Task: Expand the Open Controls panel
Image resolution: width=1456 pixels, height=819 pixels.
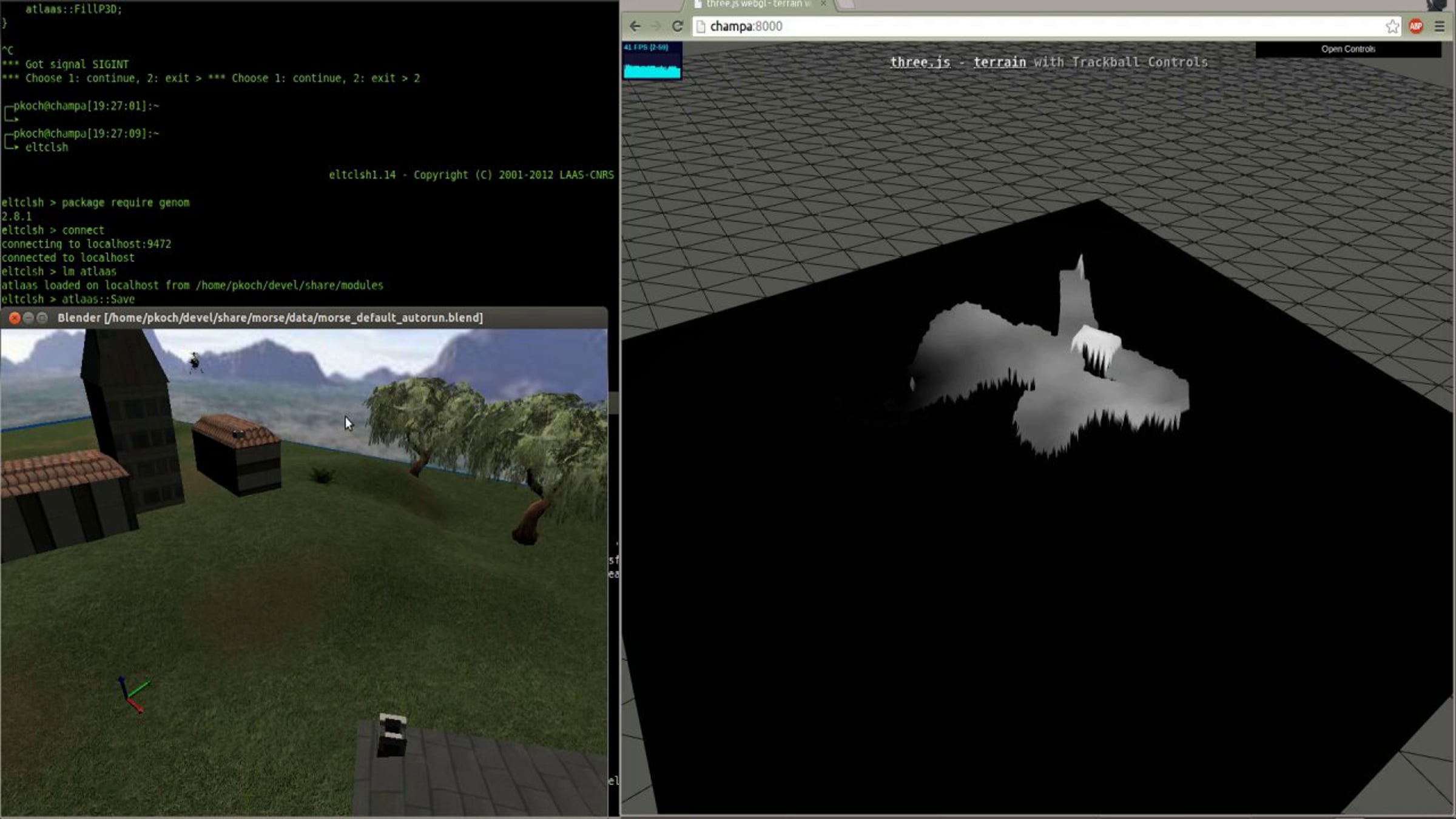Action: coord(1347,49)
